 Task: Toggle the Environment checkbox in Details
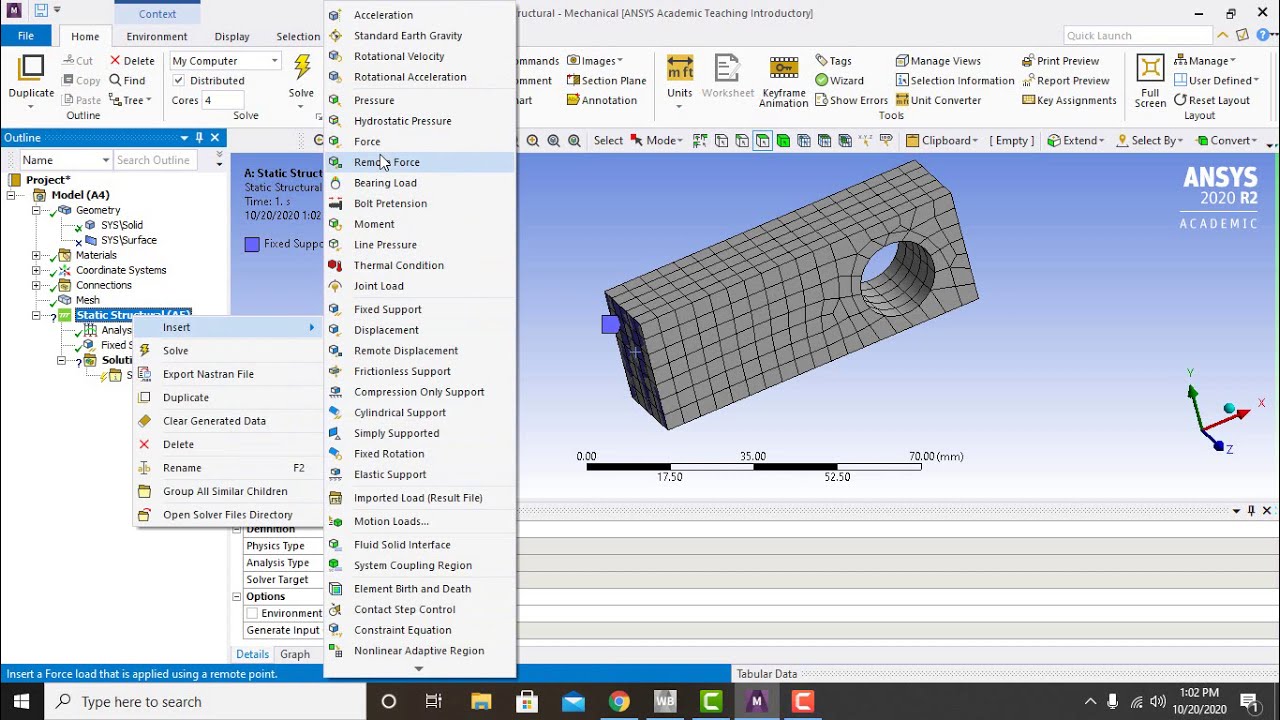[x=252, y=614]
